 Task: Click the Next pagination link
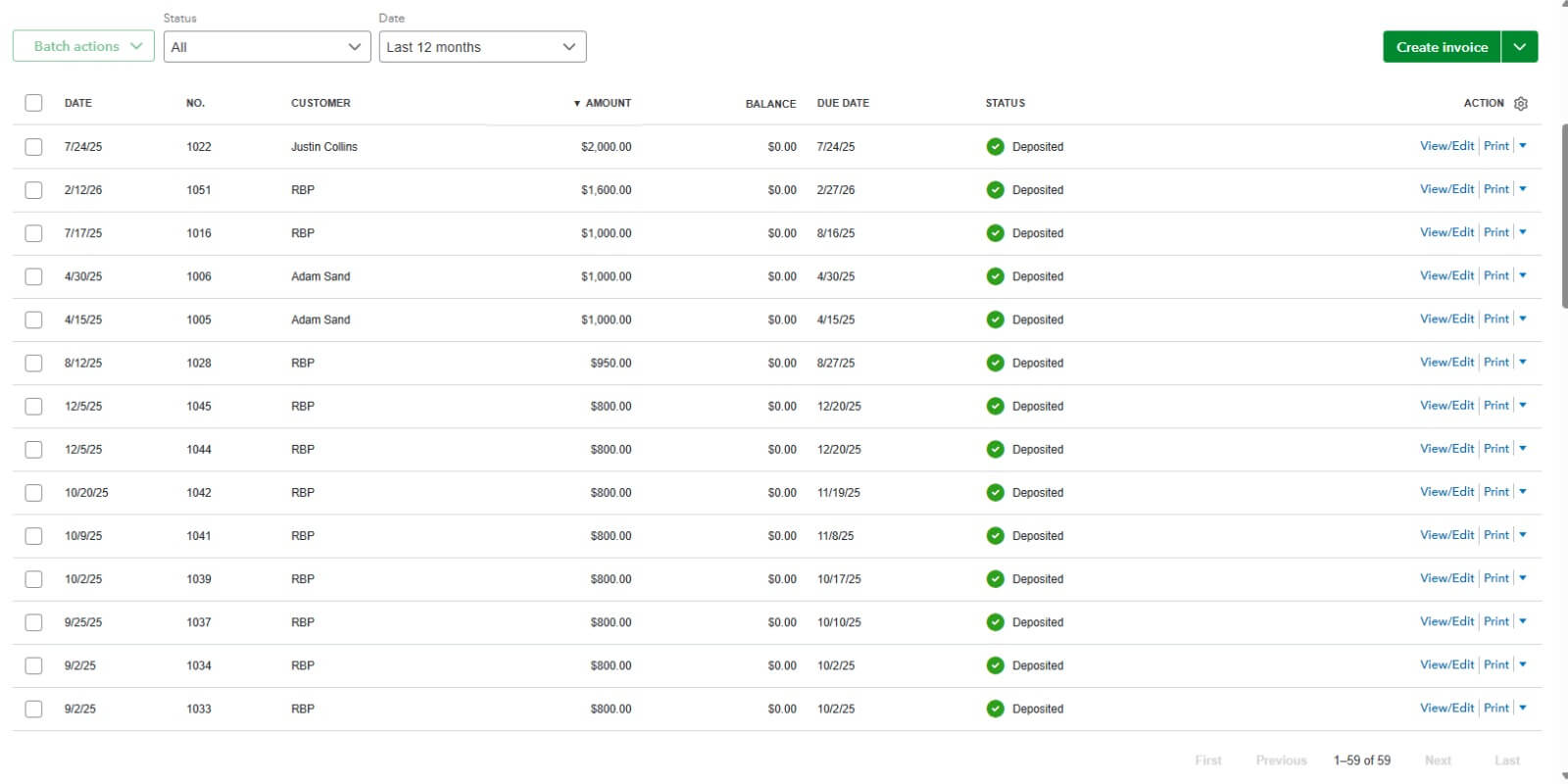(1438, 760)
